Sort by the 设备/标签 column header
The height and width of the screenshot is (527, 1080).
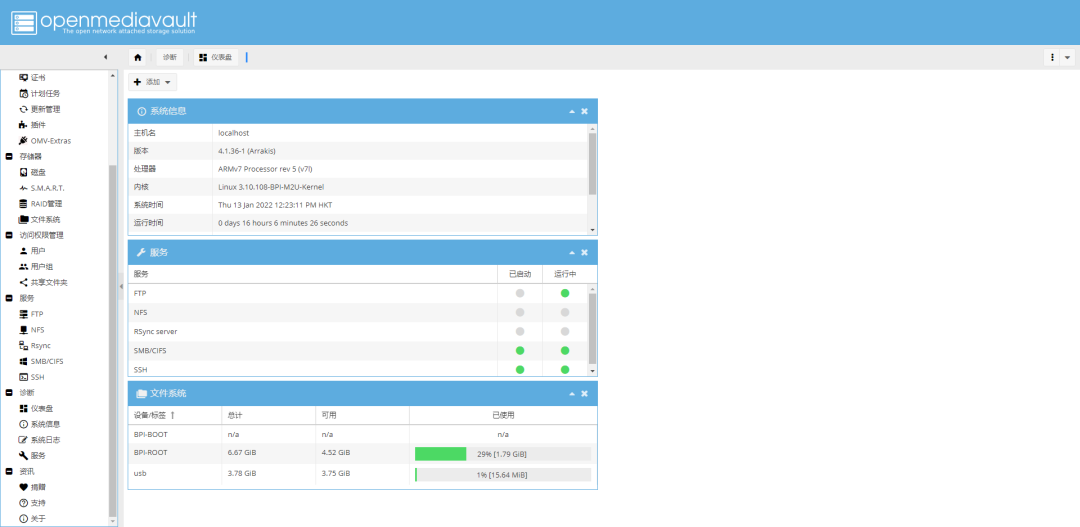coord(175,415)
